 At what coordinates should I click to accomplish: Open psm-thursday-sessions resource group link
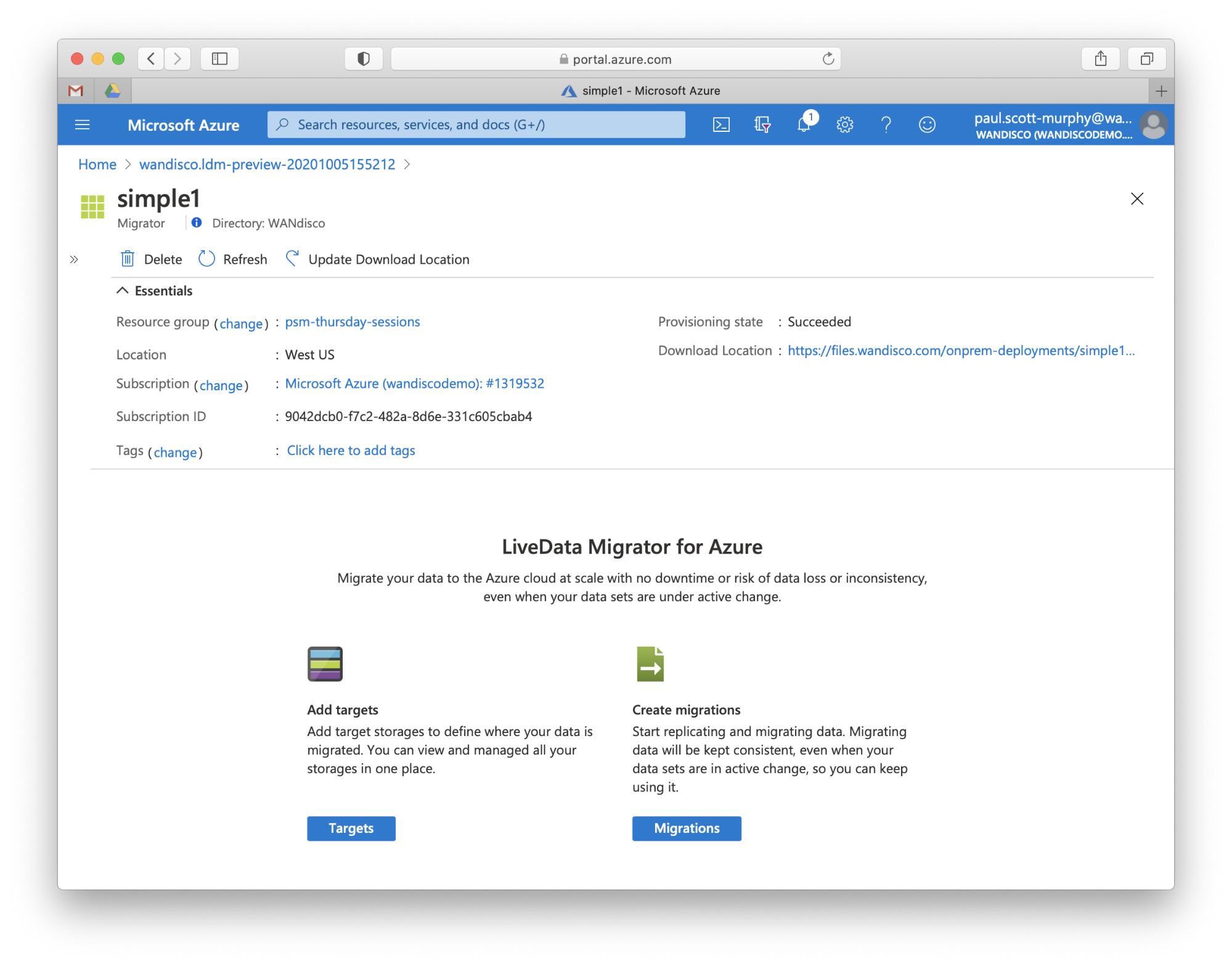pos(352,322)
